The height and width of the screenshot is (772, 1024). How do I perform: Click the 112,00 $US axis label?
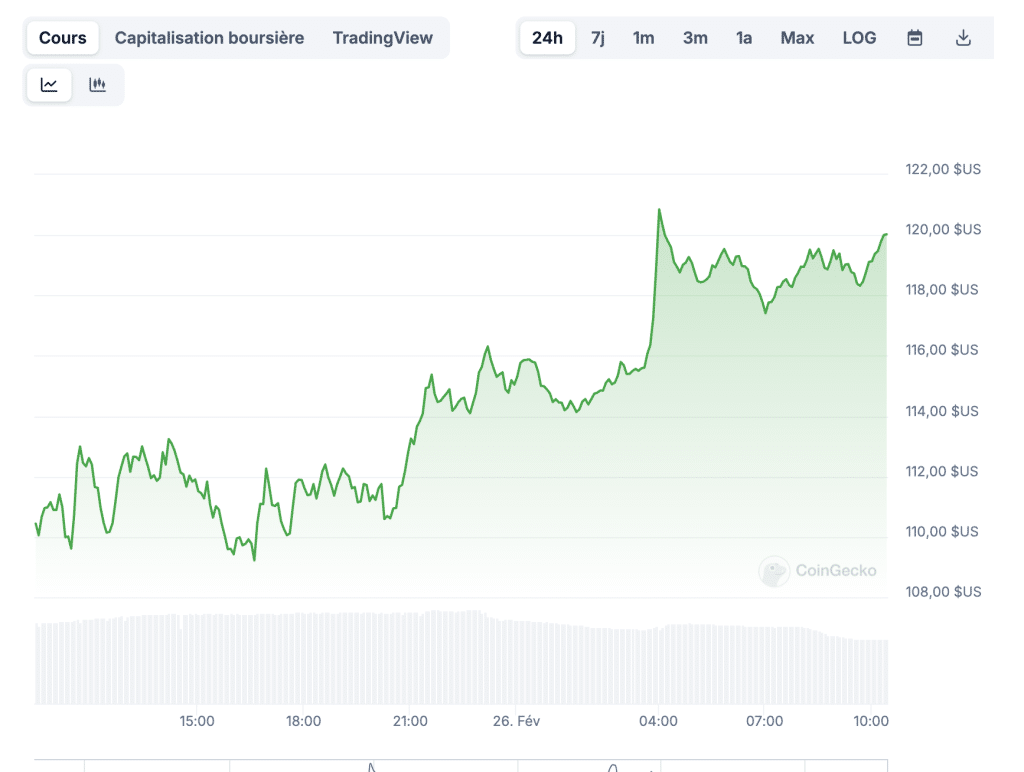(x=942, y=471)
